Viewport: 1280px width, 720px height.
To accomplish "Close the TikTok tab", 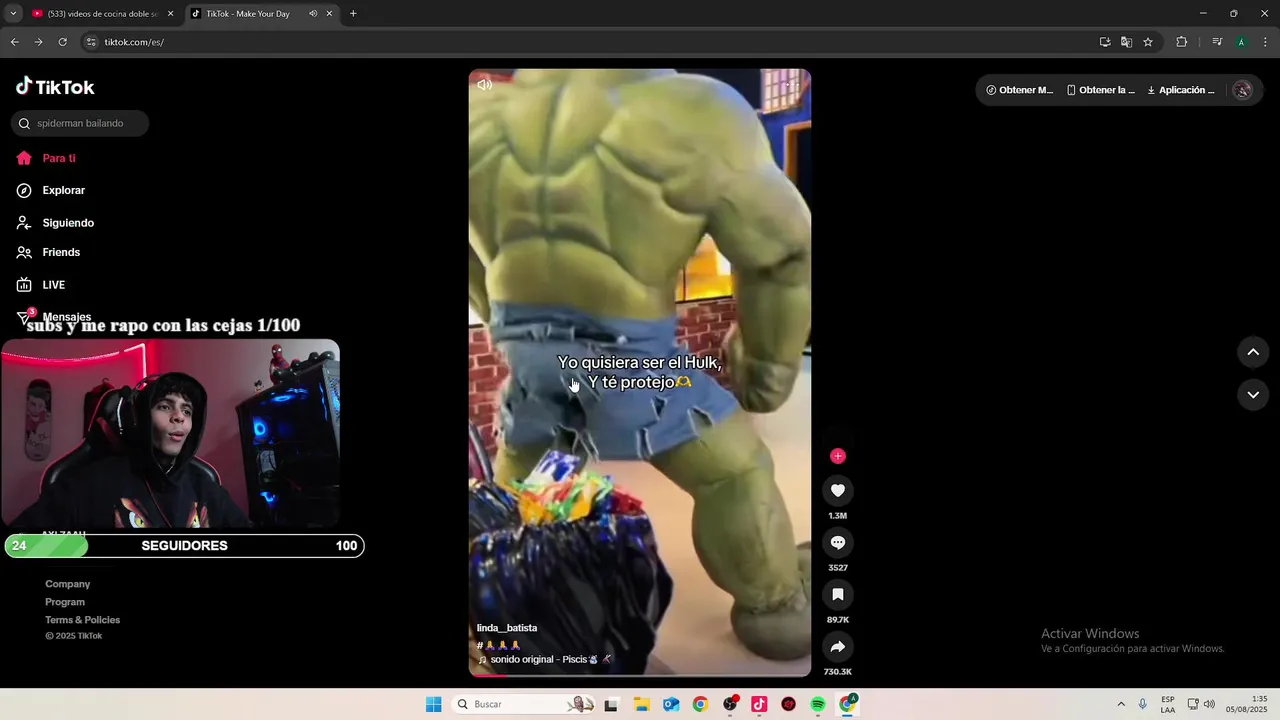I will (329, 14).
